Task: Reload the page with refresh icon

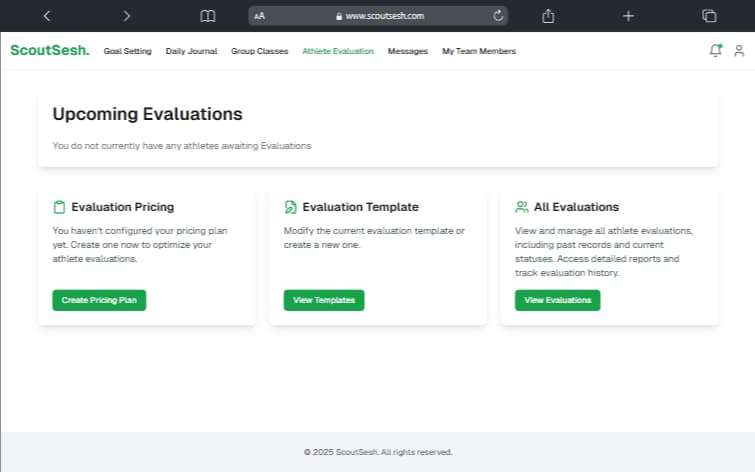Action: [x=498, y=16]
